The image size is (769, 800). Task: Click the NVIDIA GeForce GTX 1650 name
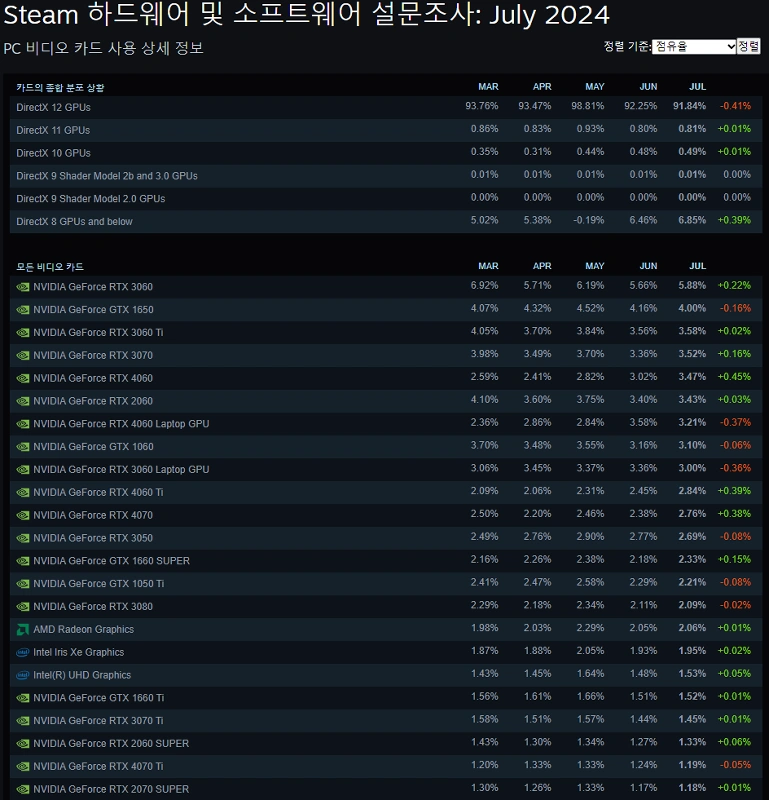point(93,310)
